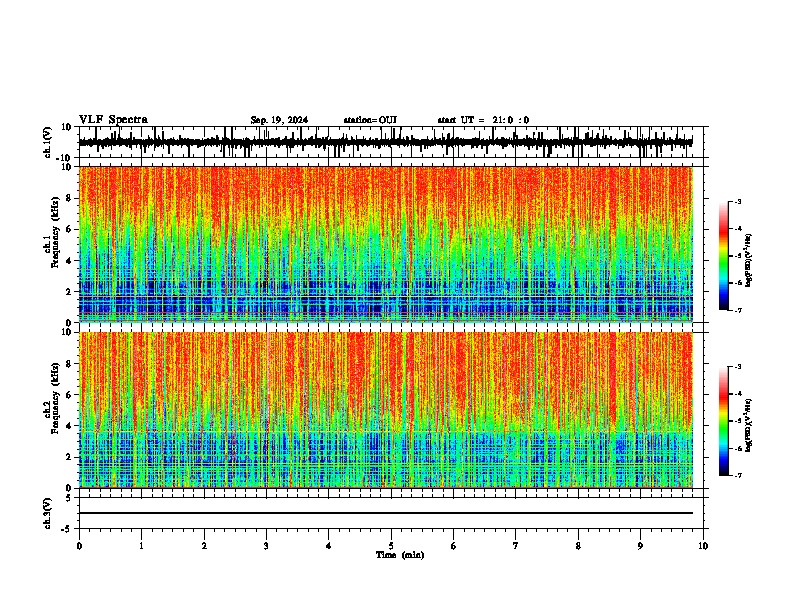The width and height of the screenshot is (792, 612).
Task: Click the '5' tick on time axis
Action: [x=391, y=546]
